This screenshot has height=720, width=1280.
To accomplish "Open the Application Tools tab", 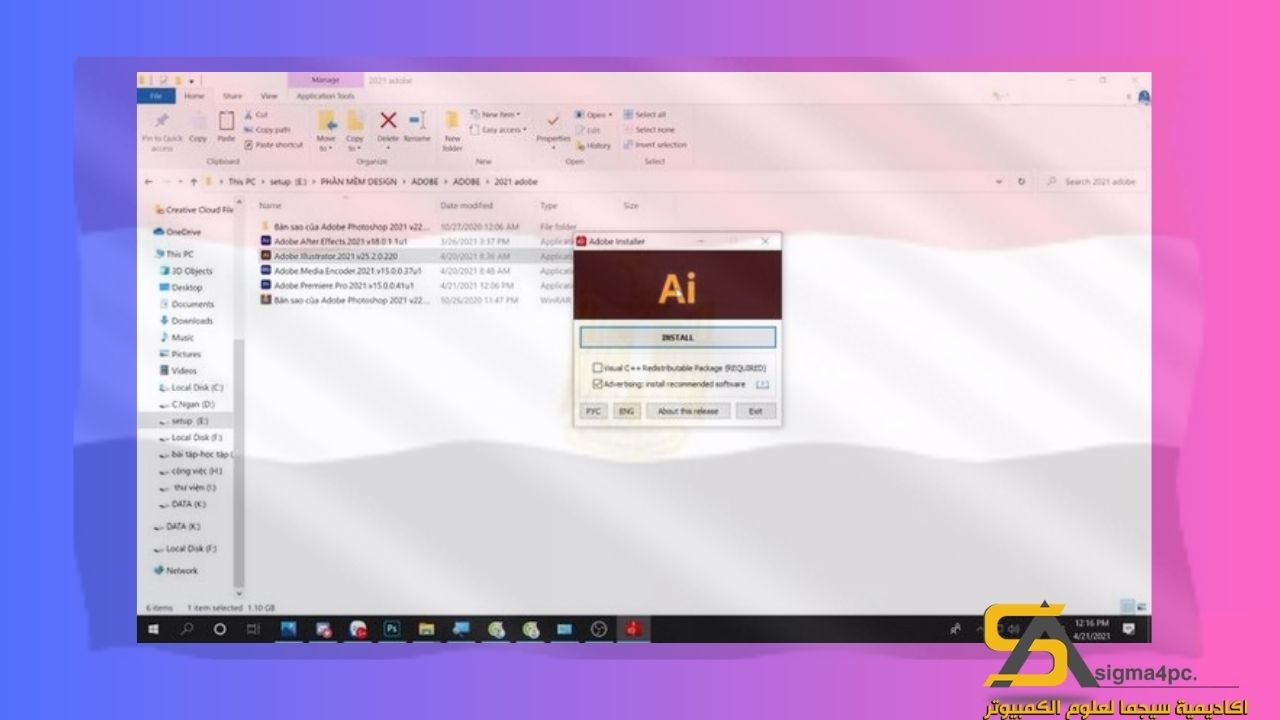I will (326, 96).
